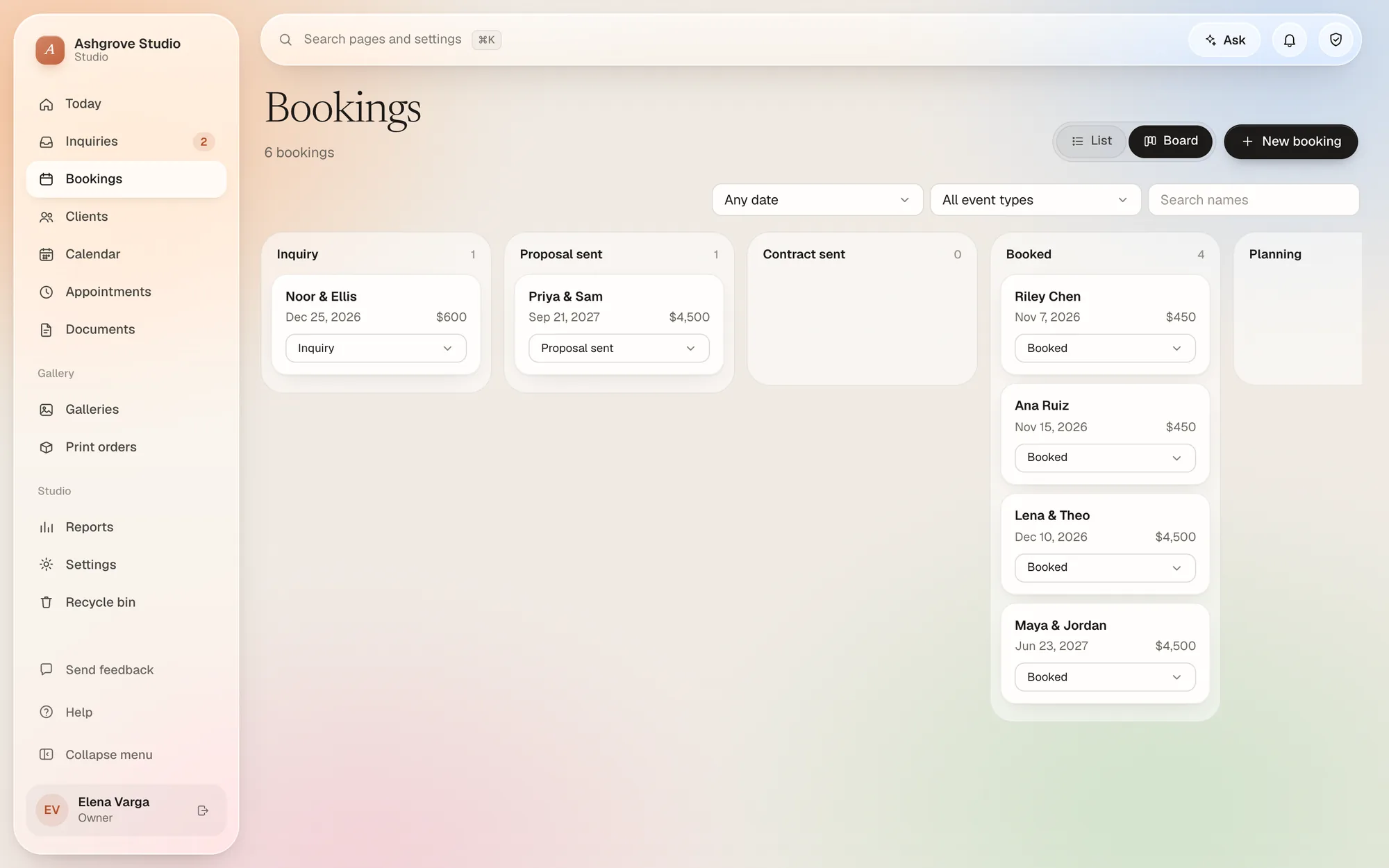Viewport: 1389px width, 868px height.
Task: Open Ana Ruiz's Booked status dropdown
Action: (1105, 458)
